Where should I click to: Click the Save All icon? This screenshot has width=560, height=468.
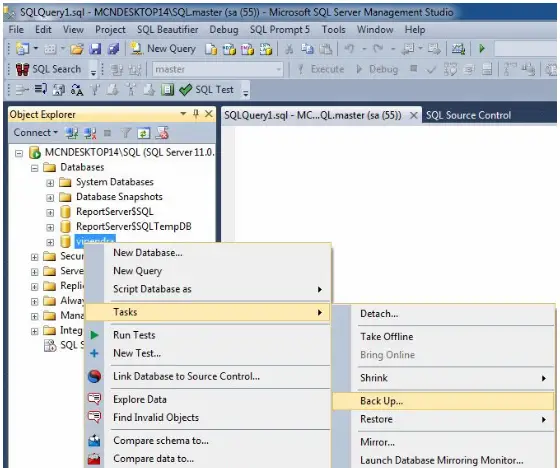pyautogui.click(x=114, y=49)
